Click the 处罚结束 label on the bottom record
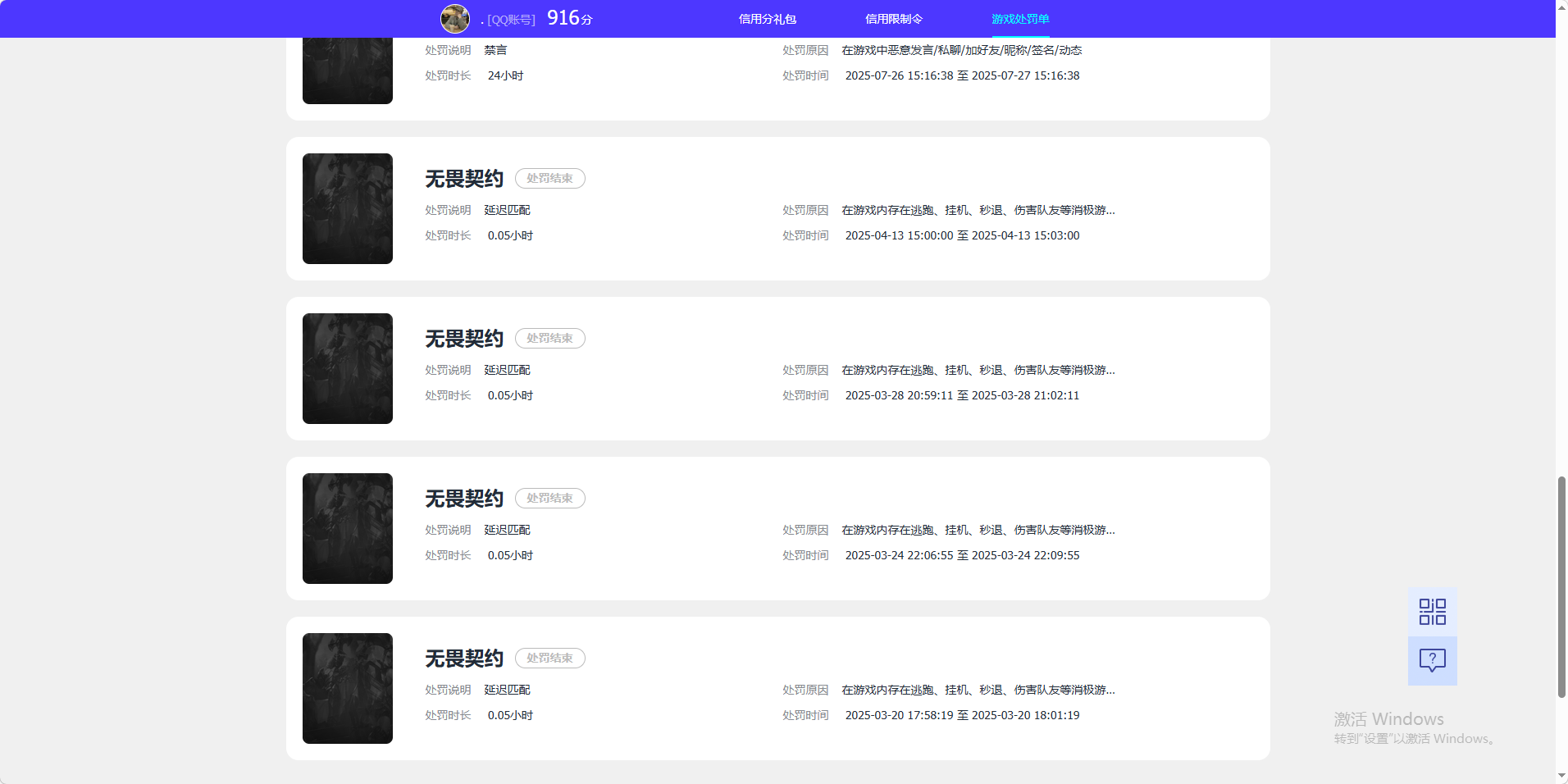Screen dimensions: 1568x784 (x=549, y=658)
